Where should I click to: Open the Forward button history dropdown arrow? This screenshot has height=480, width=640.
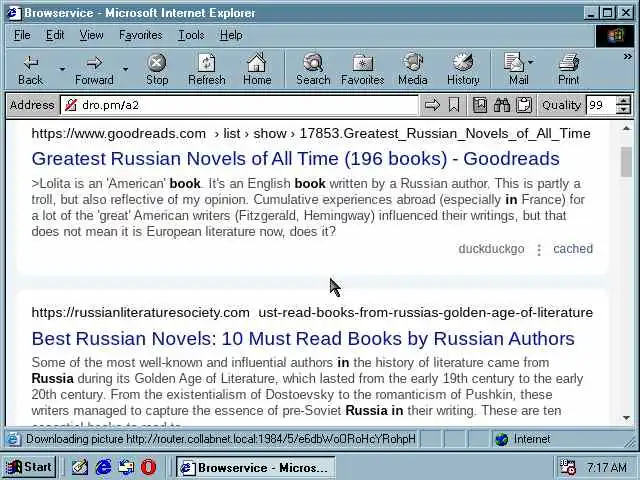point(125,69)
